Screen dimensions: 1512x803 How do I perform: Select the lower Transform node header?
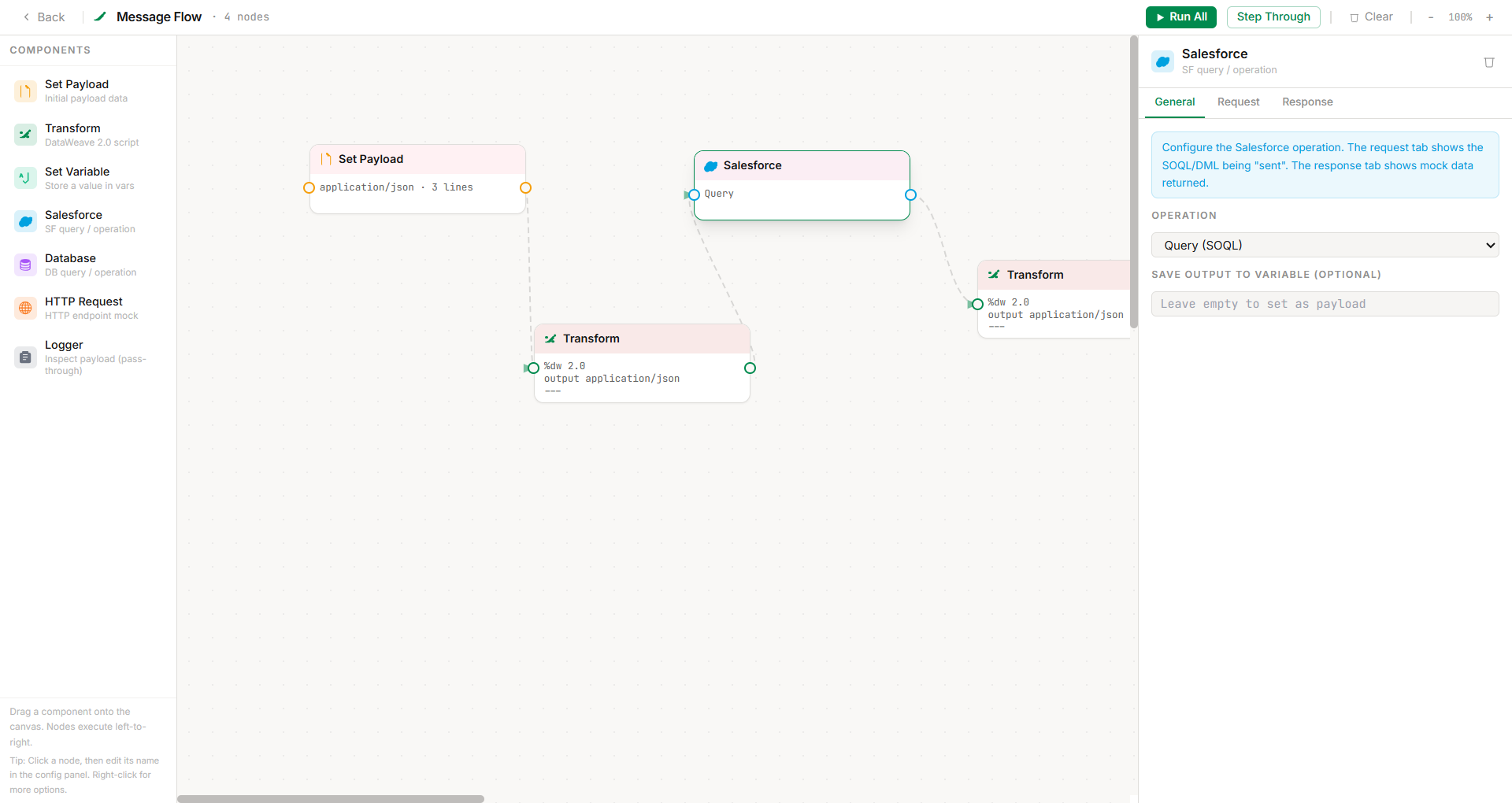(x=642, y=339)
